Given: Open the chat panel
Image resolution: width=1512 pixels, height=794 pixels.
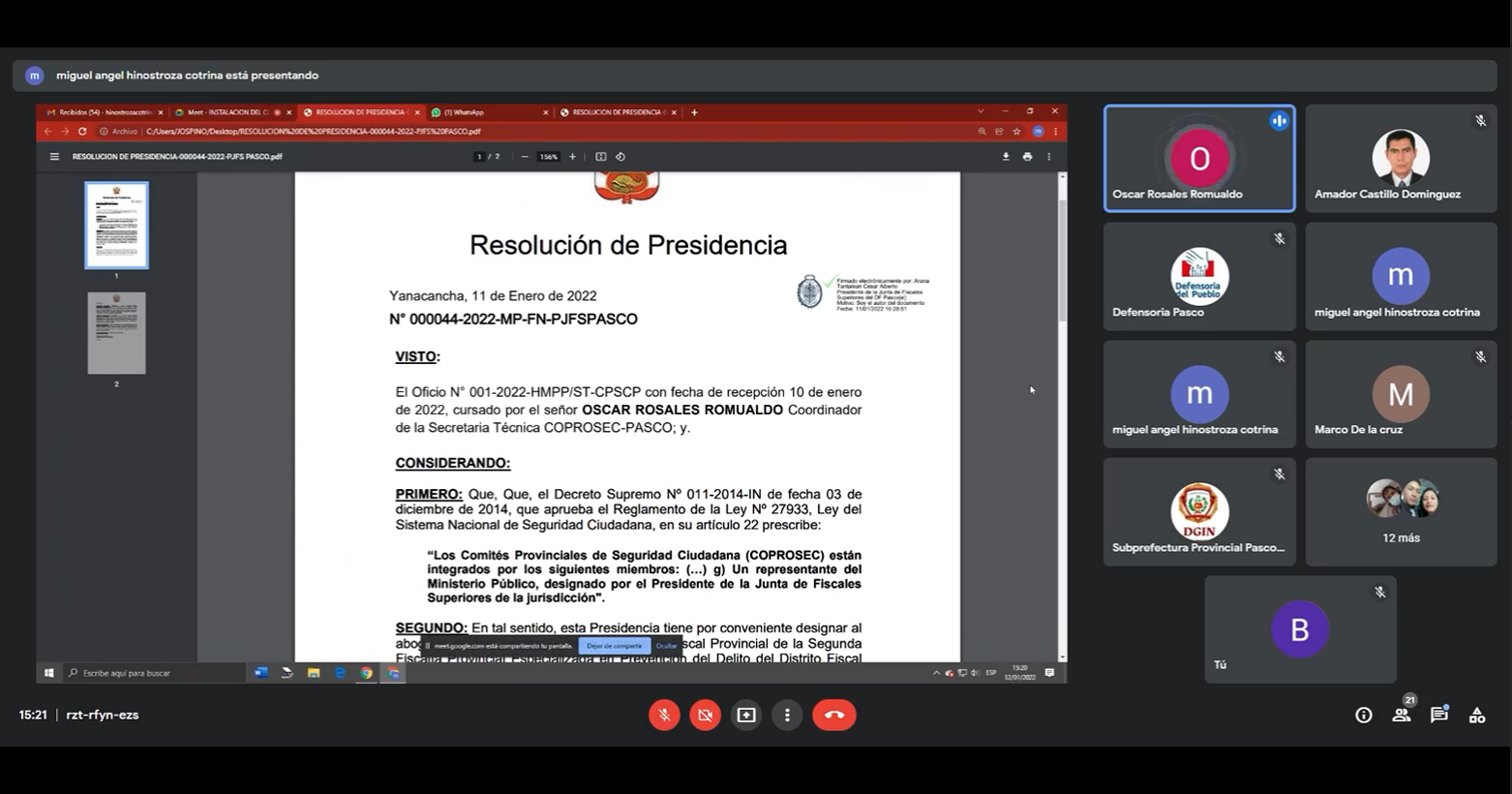Looking at the screenshot, I should coord(1439,715).
